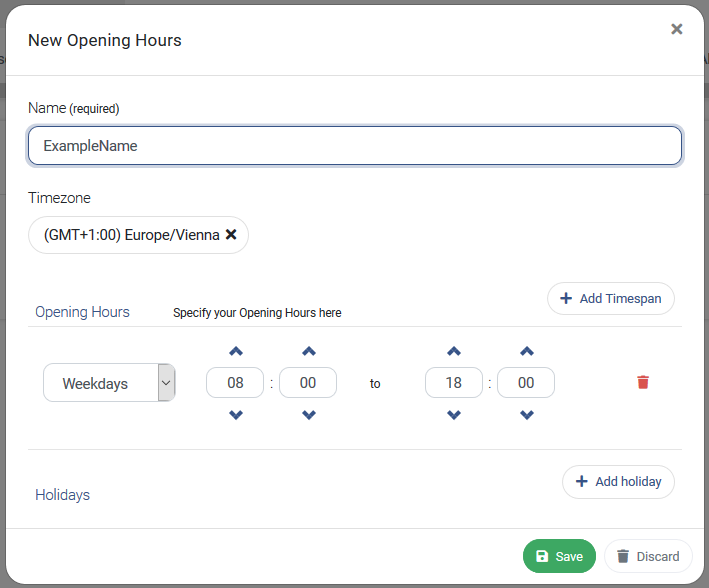Increase the closing hour value
Viewport: 709px width, 588px height.
(454, 351)
